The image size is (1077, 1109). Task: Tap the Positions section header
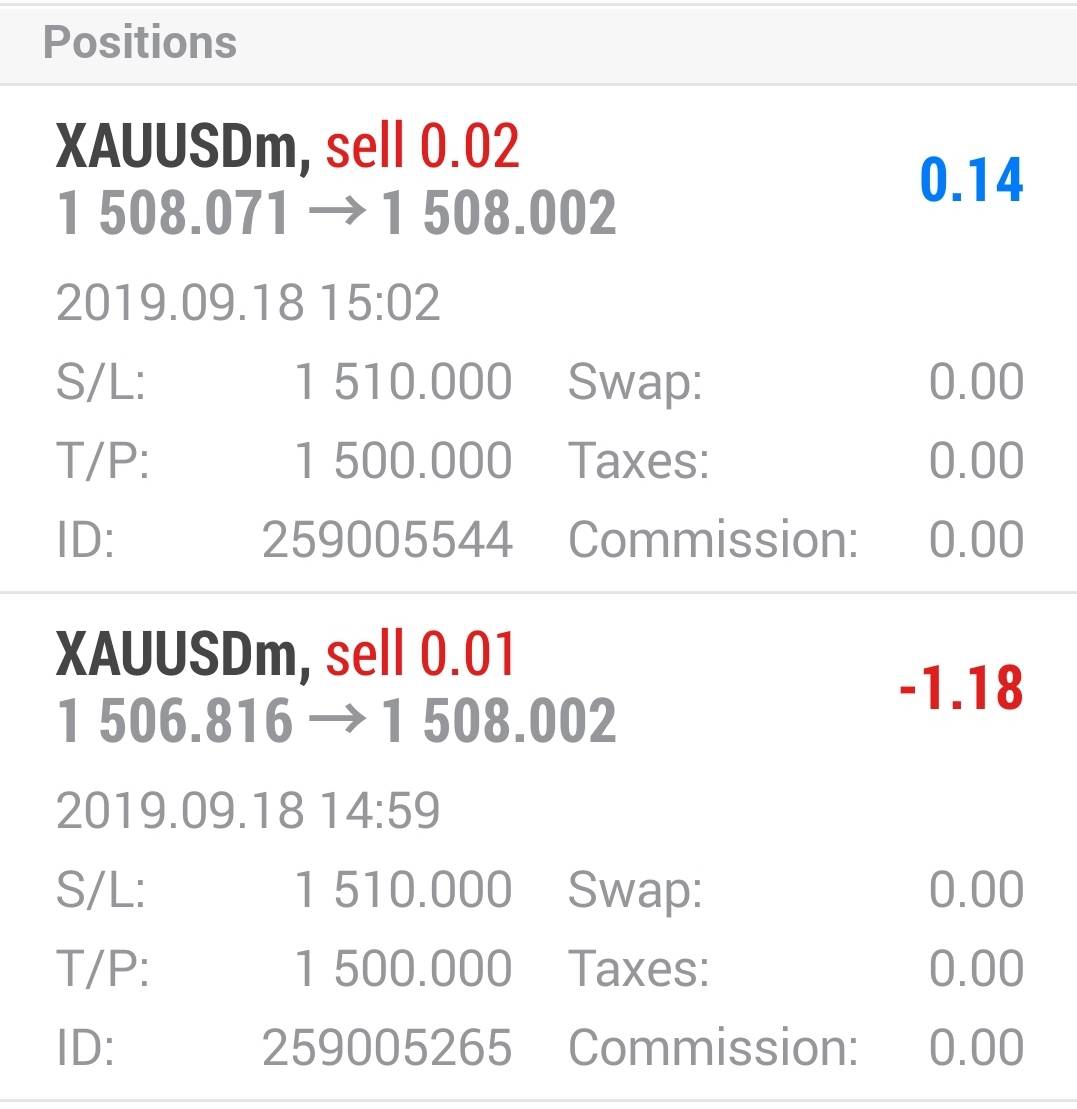click(x=140, y=43)
